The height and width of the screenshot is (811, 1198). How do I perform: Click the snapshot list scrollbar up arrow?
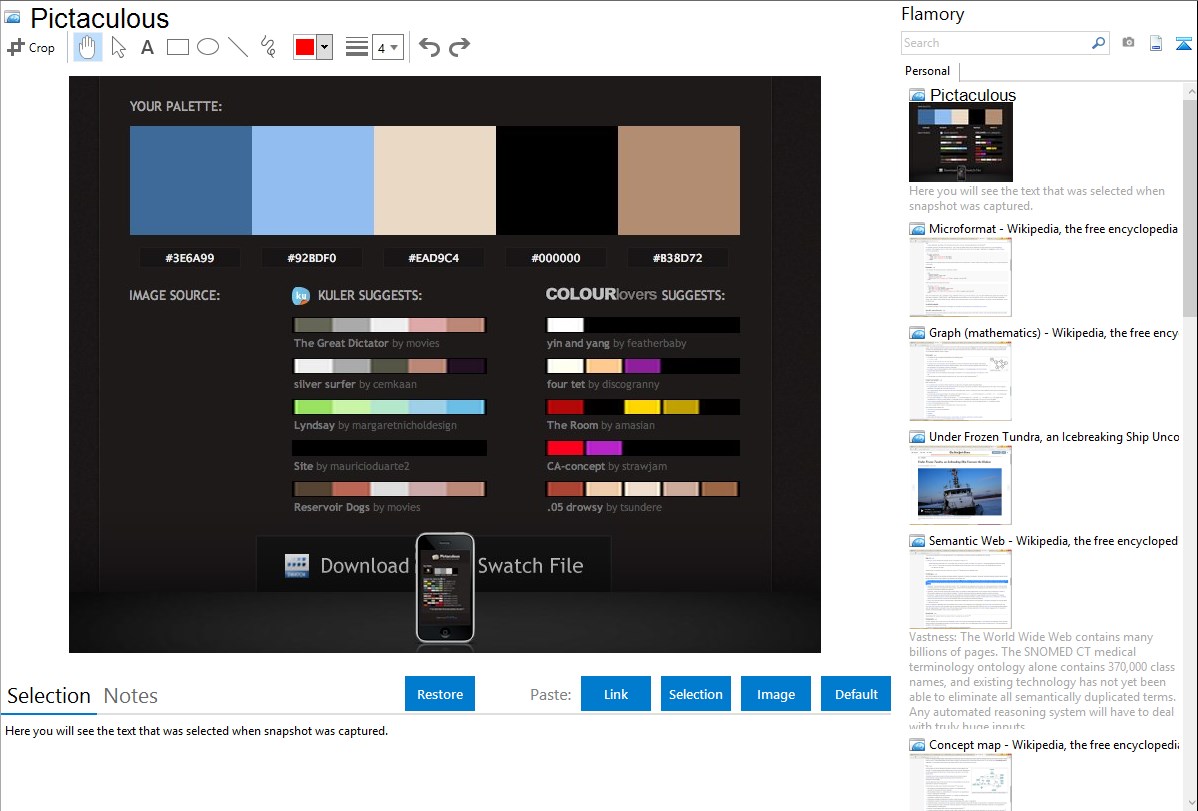[x=1190, y=91]
